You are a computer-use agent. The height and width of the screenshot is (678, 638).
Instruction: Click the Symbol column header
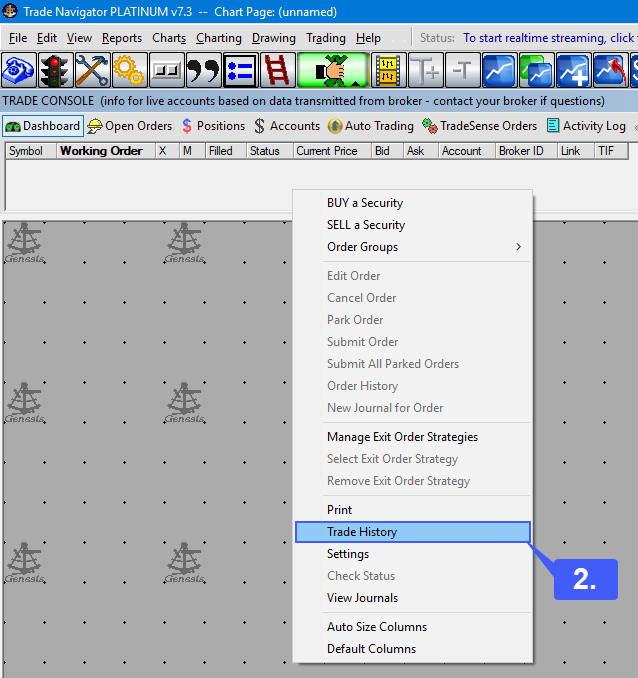click(31, 151)
